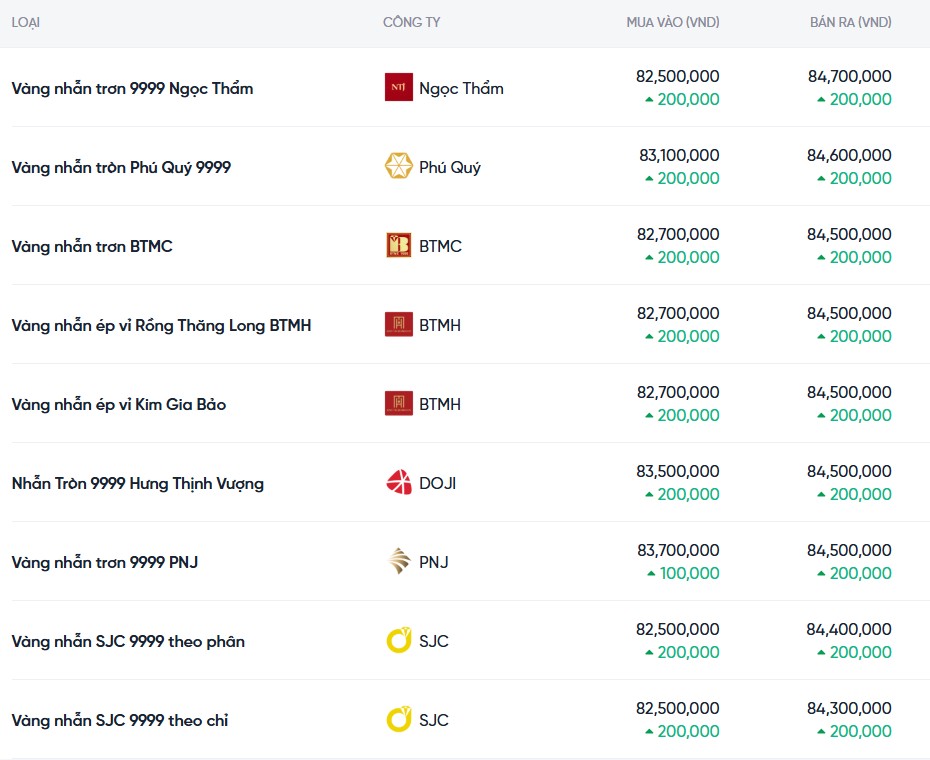Click the LOẠI column header

pyautogui.click(x=26, y=22)
